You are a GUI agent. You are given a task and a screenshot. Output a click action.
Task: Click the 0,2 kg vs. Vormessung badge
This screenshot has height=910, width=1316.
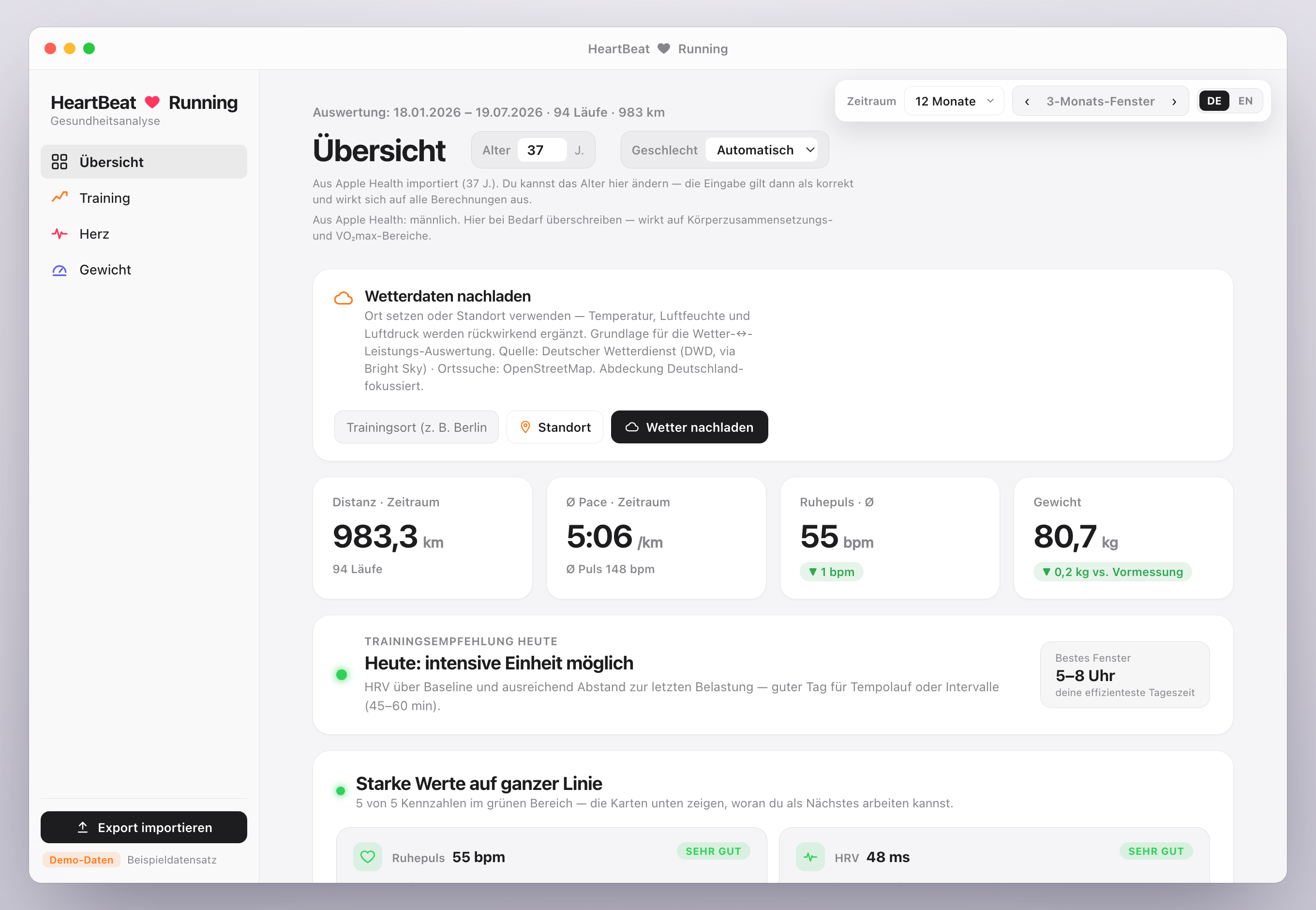click(1112, 572)
